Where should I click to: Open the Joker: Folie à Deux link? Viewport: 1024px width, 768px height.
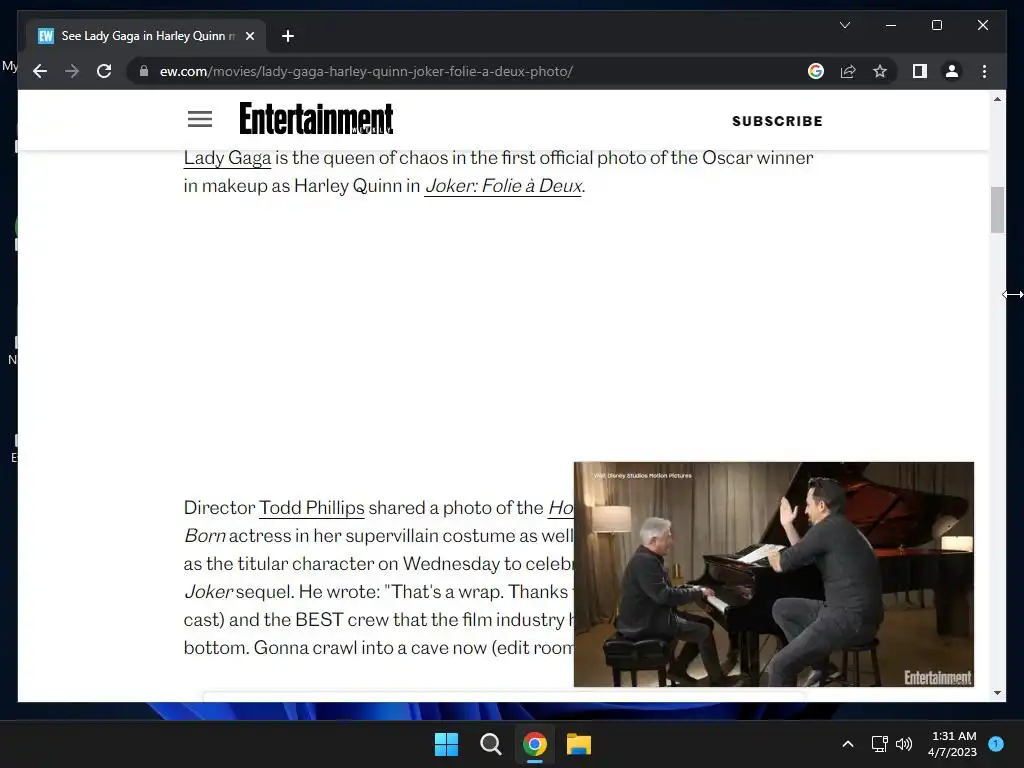pyautogui.click(x=503, y=186)
